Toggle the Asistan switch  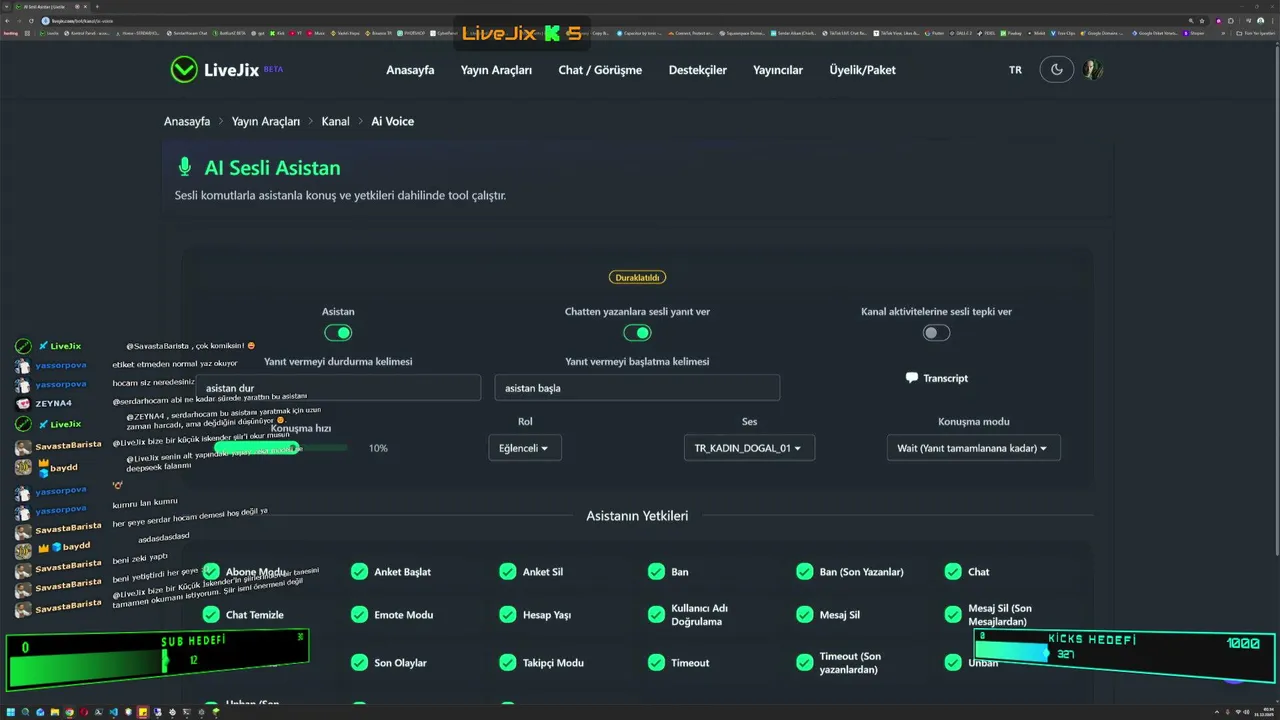click(338, 333)
